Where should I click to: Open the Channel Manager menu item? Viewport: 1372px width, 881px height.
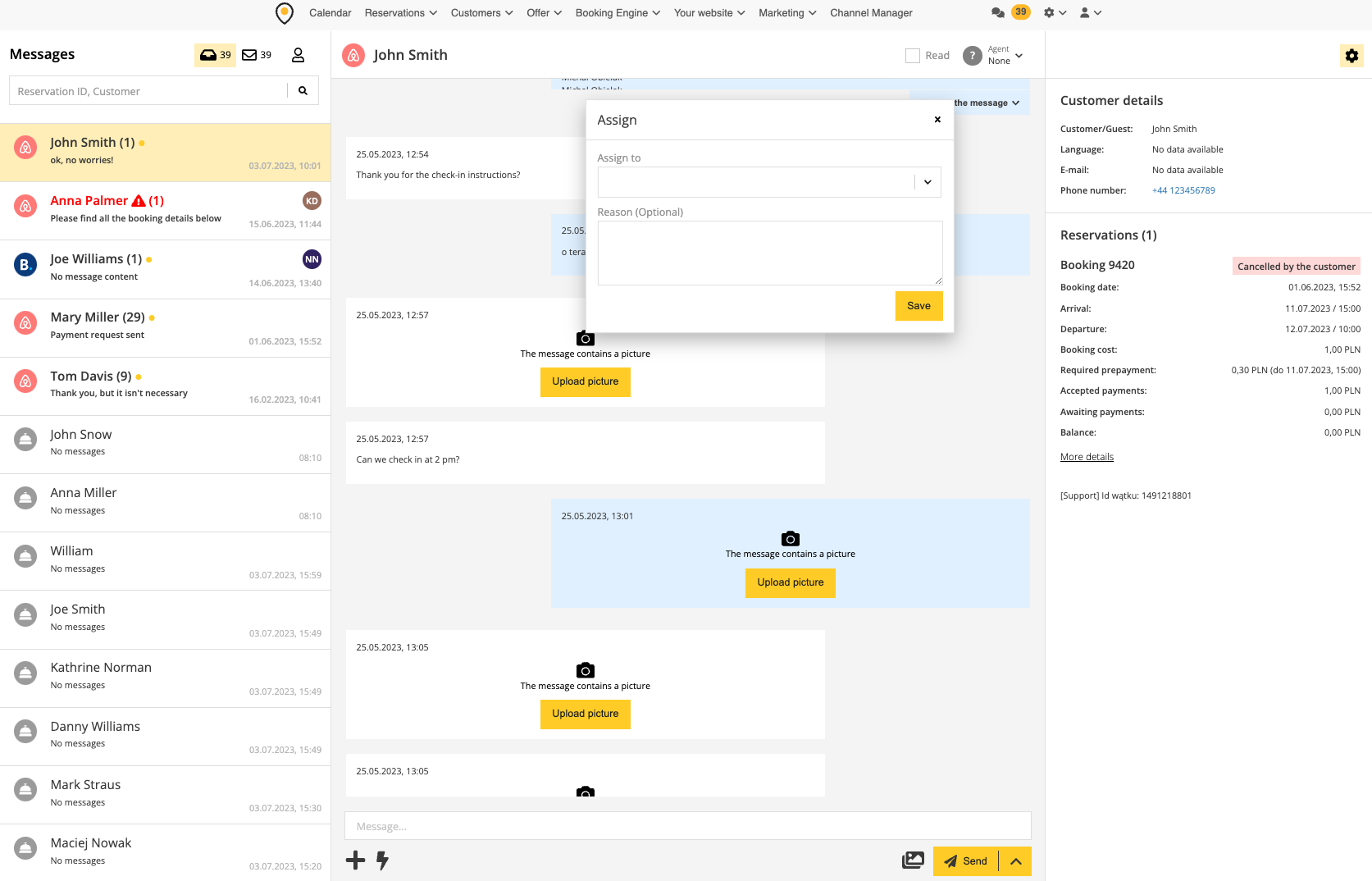pos(870,13)
